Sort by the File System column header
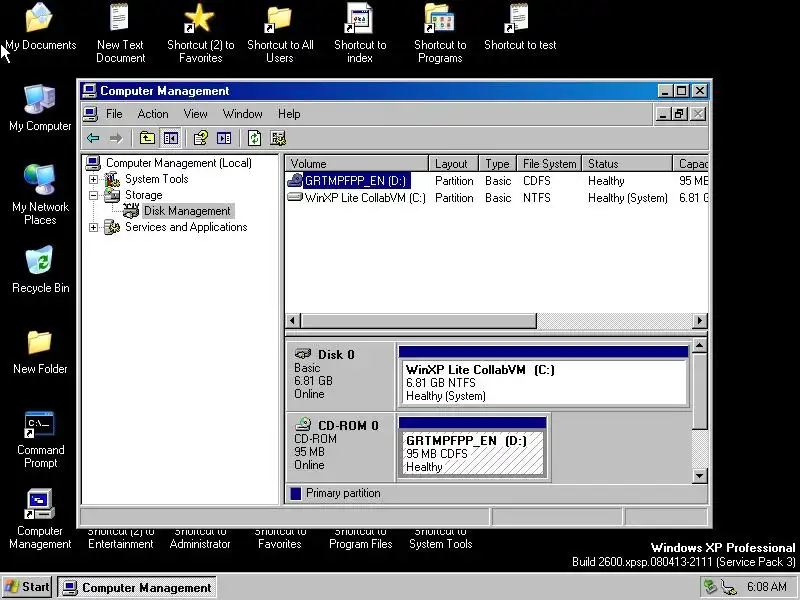 549,164
